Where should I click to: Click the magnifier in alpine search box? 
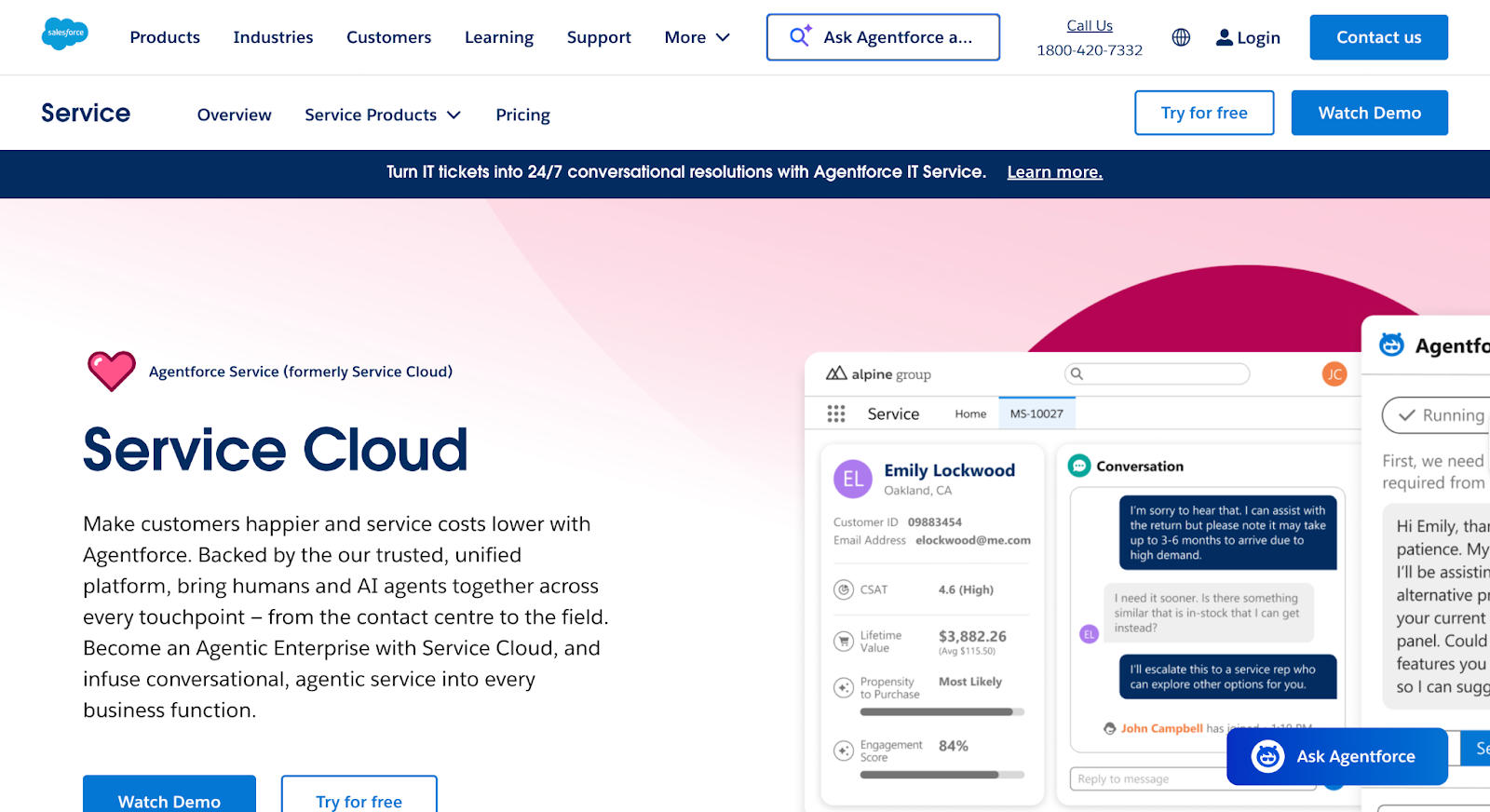click(1077, 373)
